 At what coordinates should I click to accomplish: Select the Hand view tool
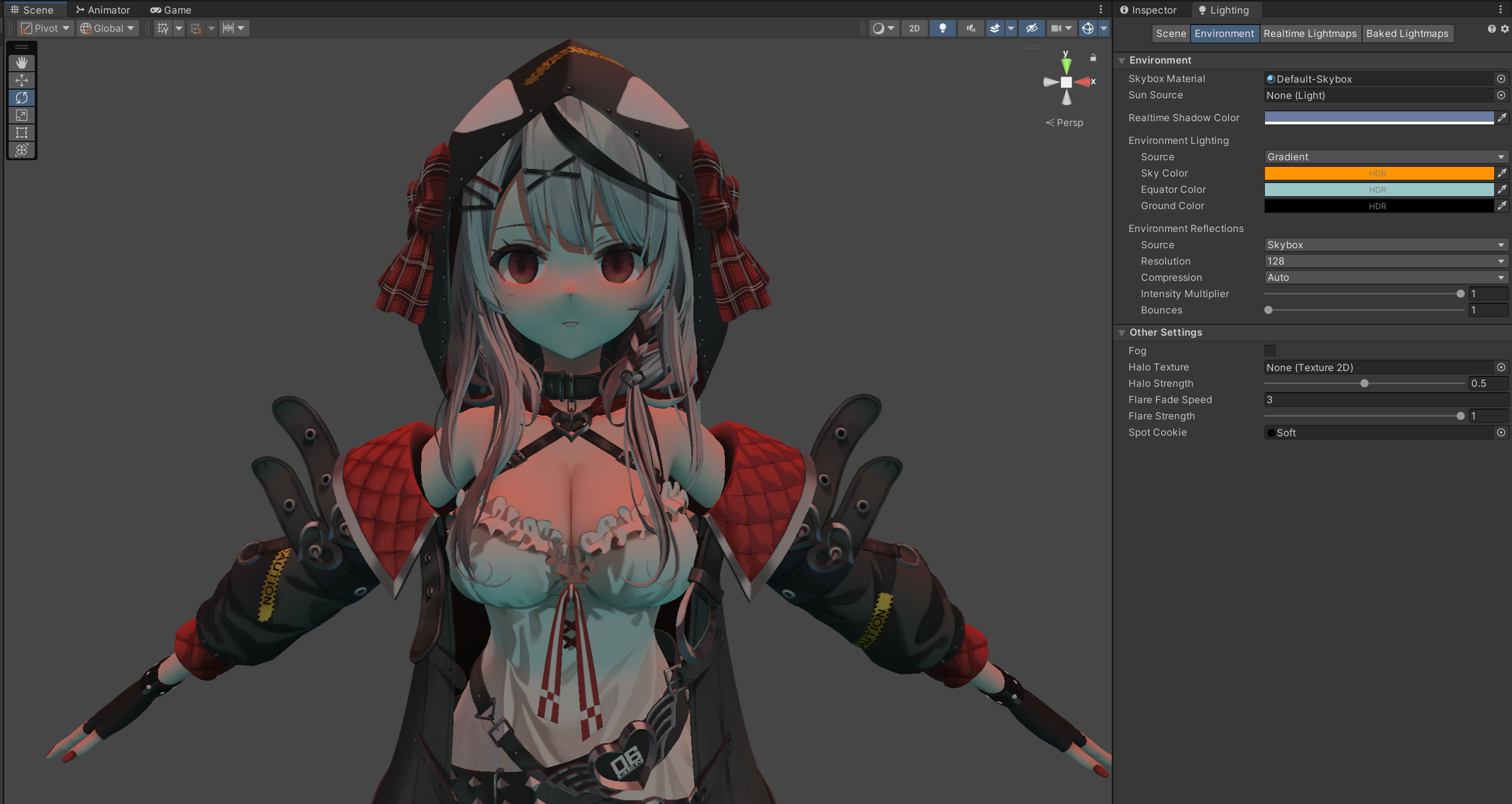pyautogui.click(x=22, y=63)
